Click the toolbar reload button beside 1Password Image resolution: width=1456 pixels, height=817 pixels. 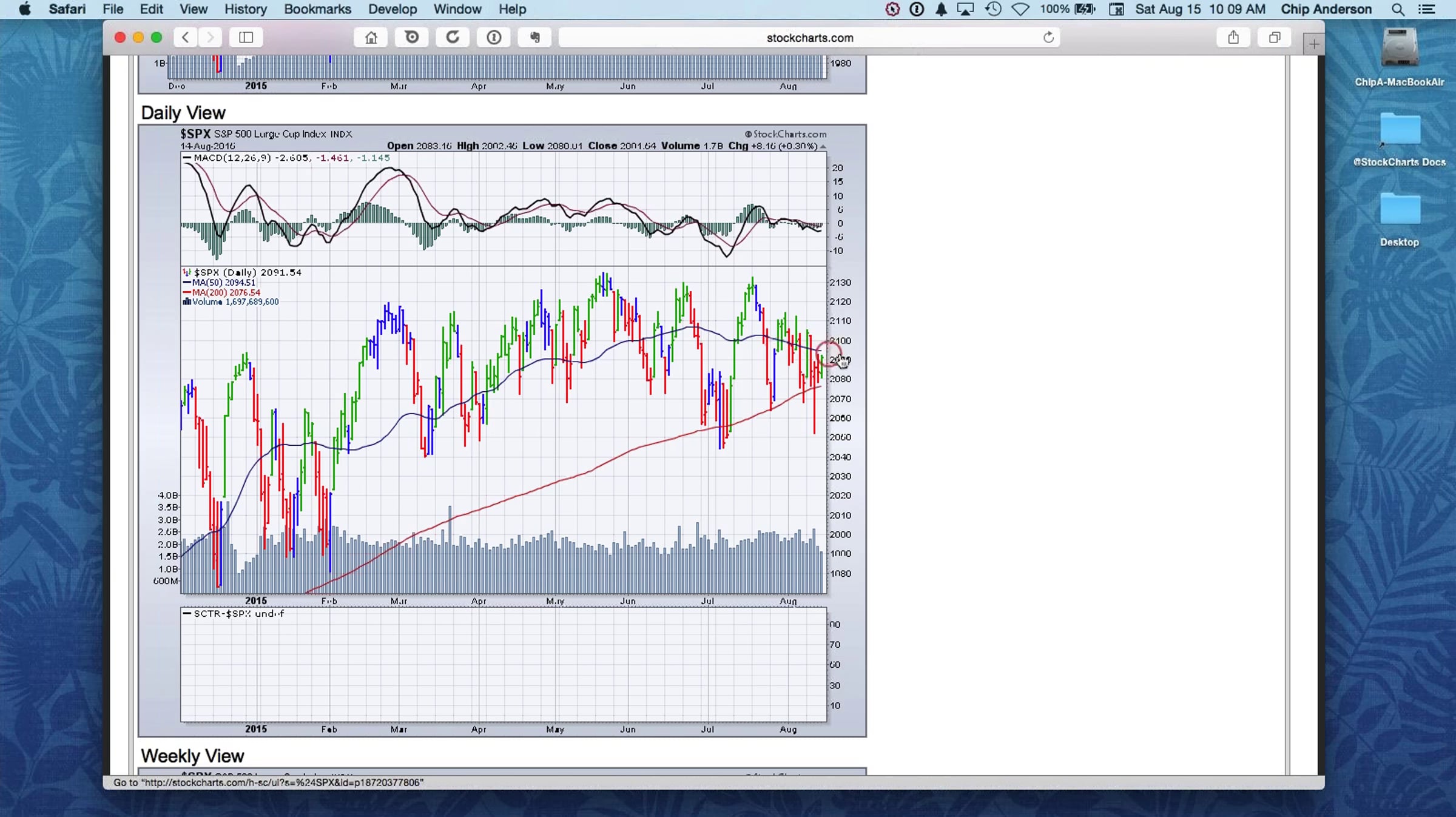point(453,38)
